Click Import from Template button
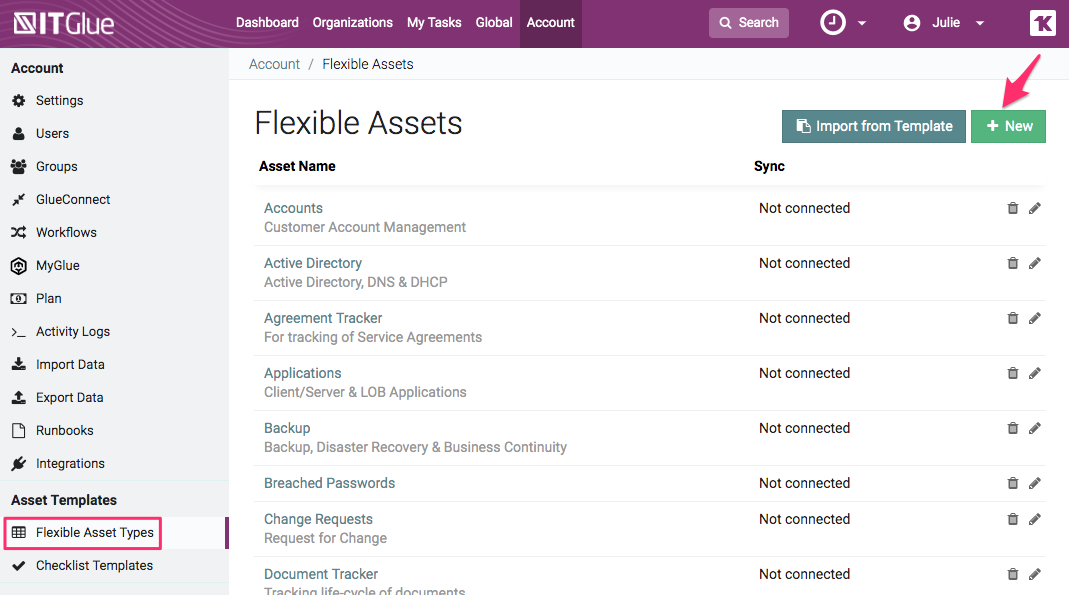1069x595 pixels. pyautogui.click(x=873, y=126)
